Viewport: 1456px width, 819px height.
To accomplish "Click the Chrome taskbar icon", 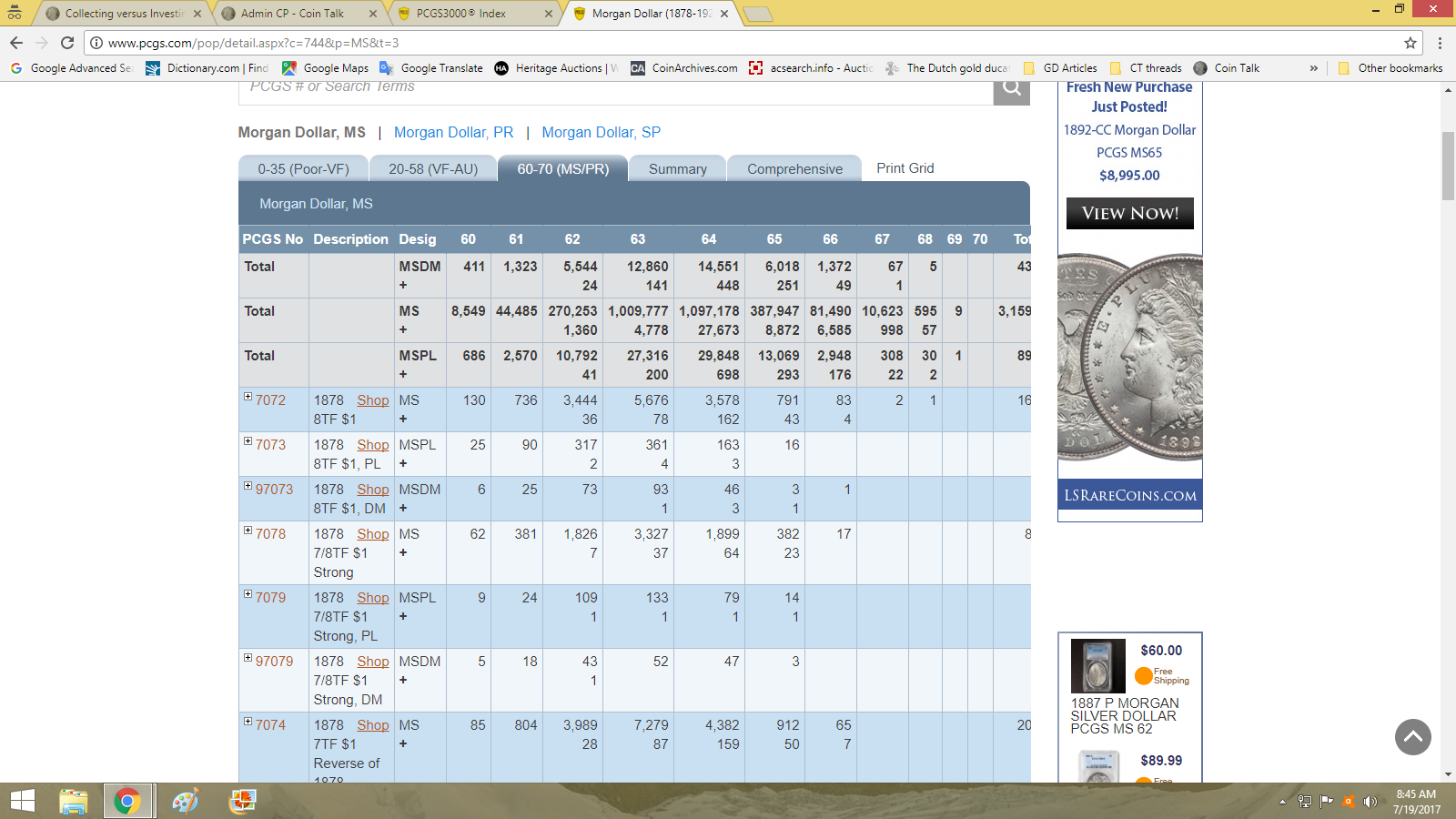I will pos(127,801).
